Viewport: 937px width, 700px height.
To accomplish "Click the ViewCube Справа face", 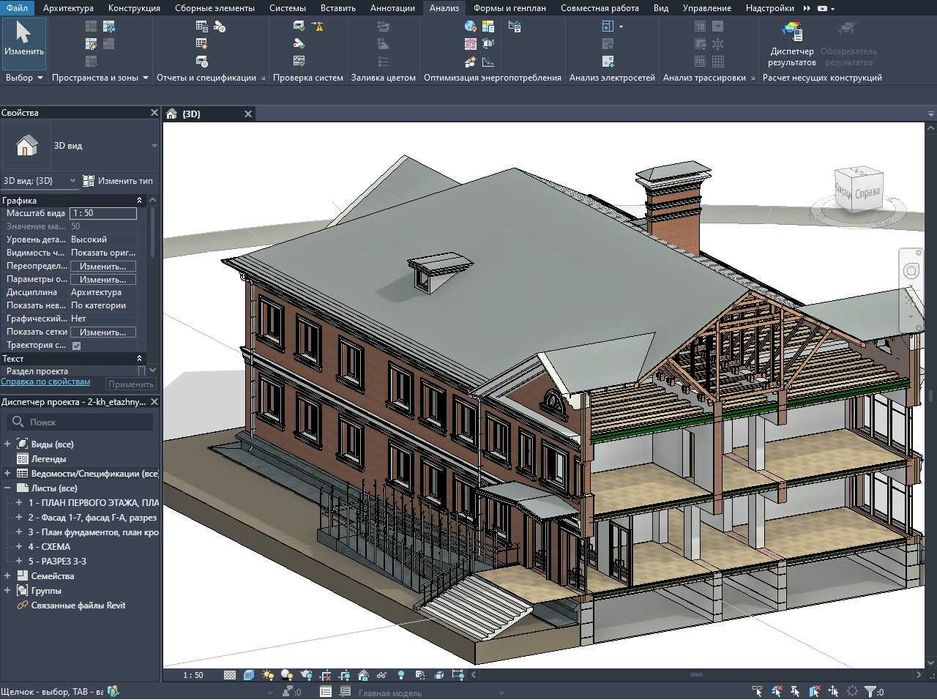I will click(x=866, y=192).
